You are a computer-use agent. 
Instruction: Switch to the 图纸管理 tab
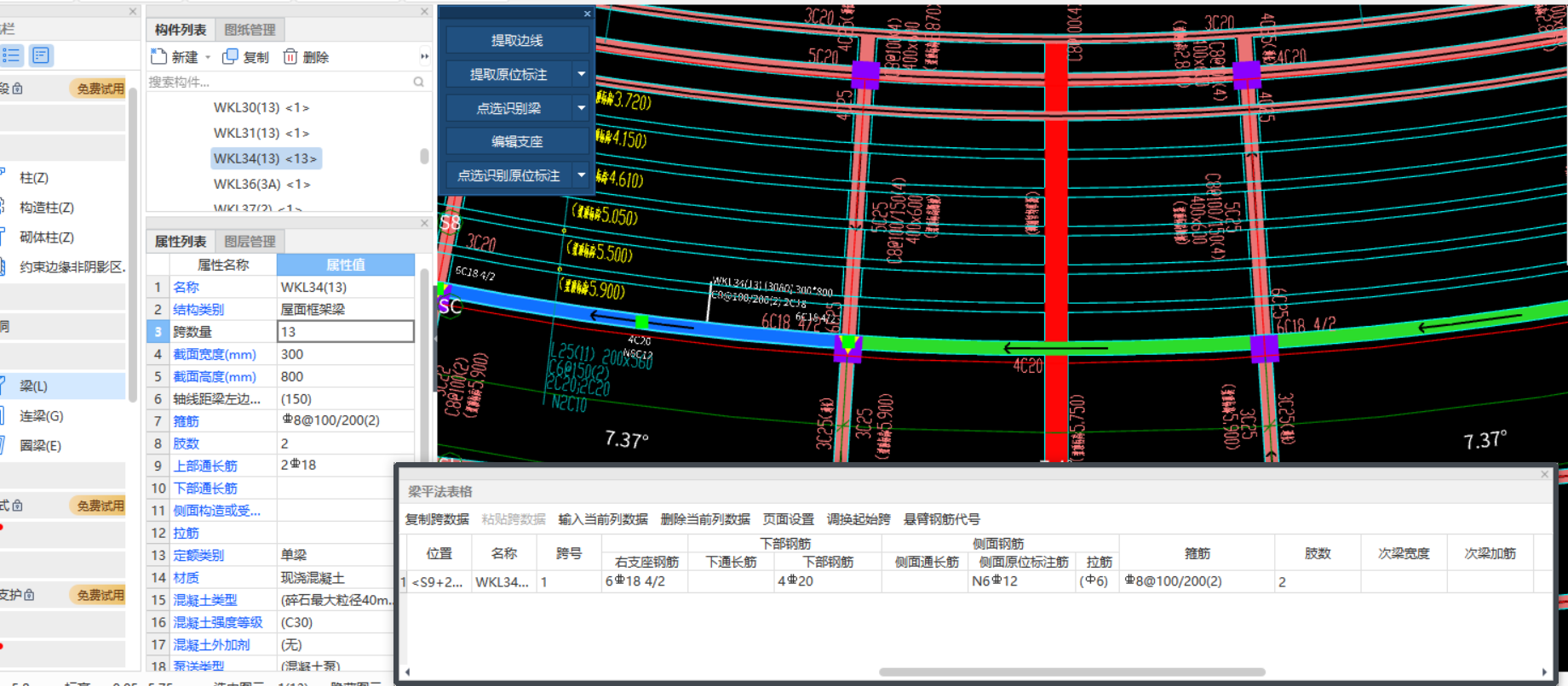tap(250, 30)
